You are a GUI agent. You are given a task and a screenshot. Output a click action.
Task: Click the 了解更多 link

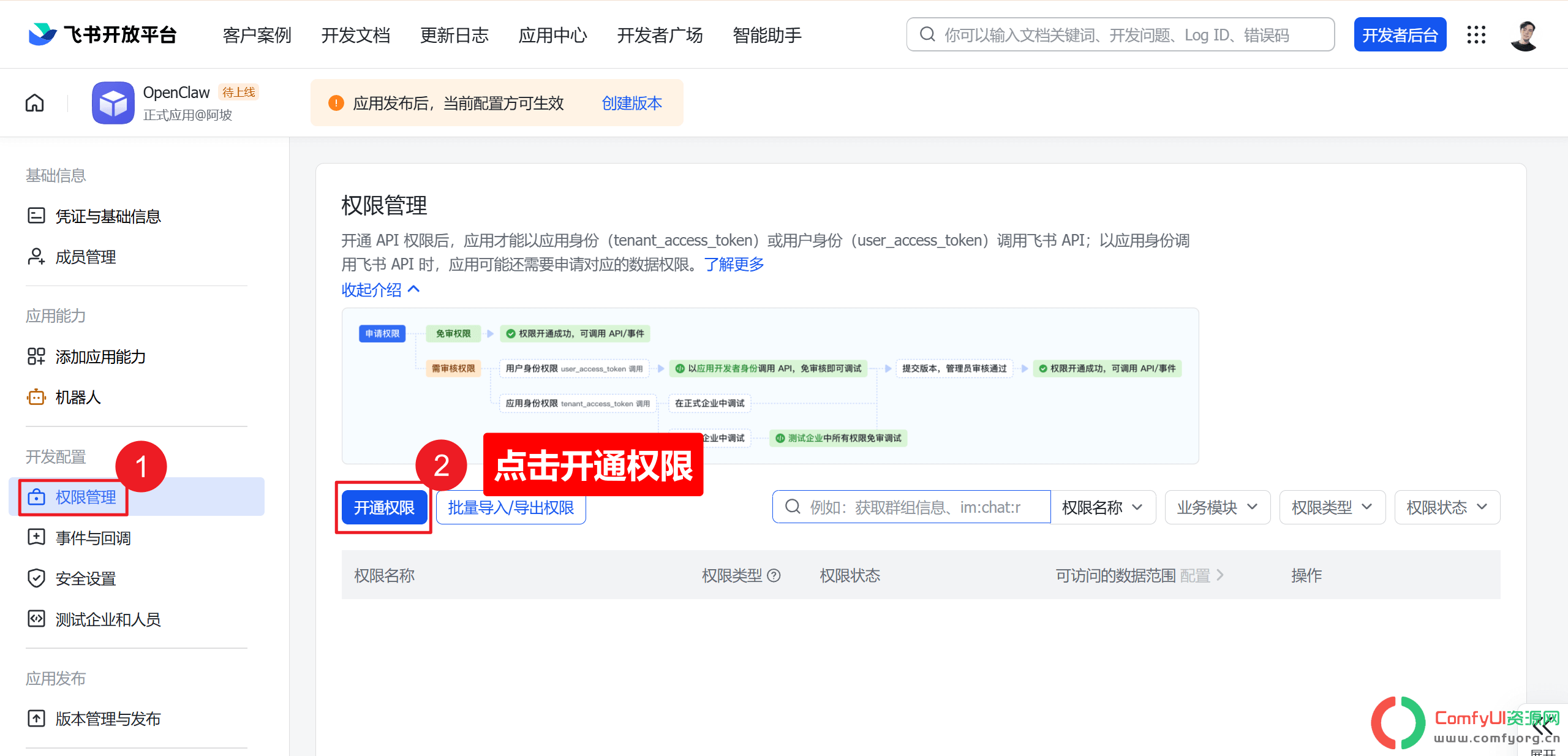tap(734, 264)
